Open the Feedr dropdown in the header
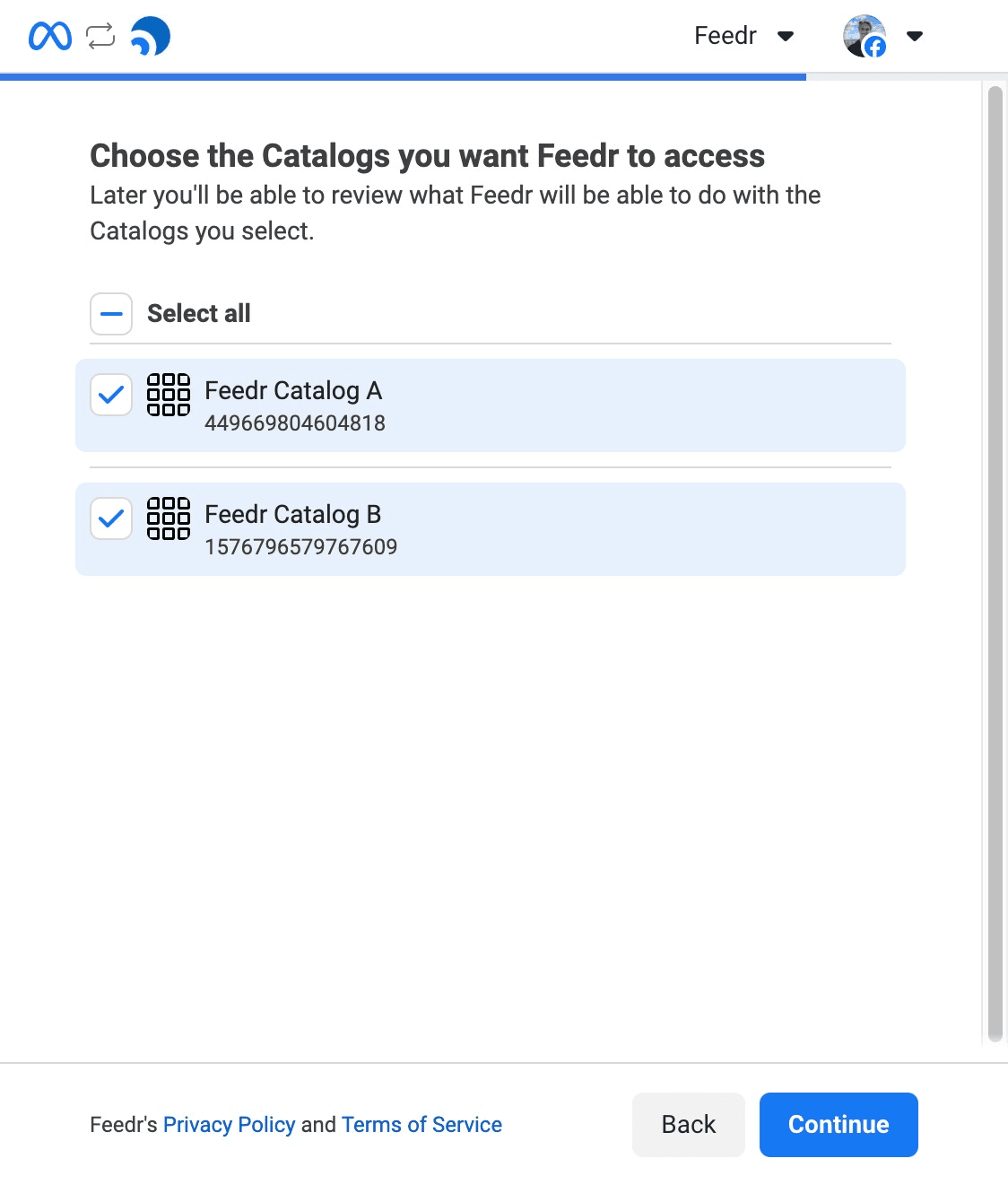 click(785, 37)
